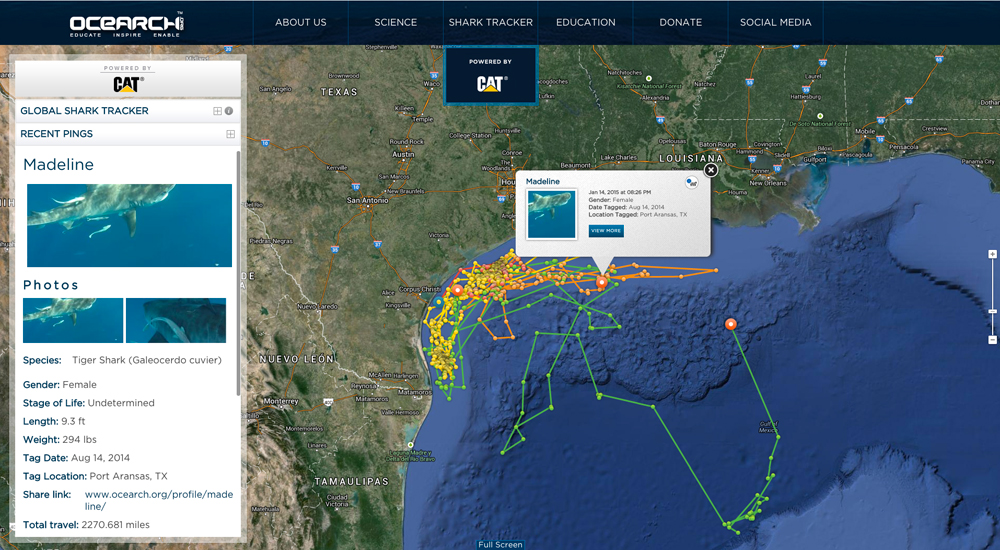Click the Tag Location: Port Aransas text

(x=96, y=476)
